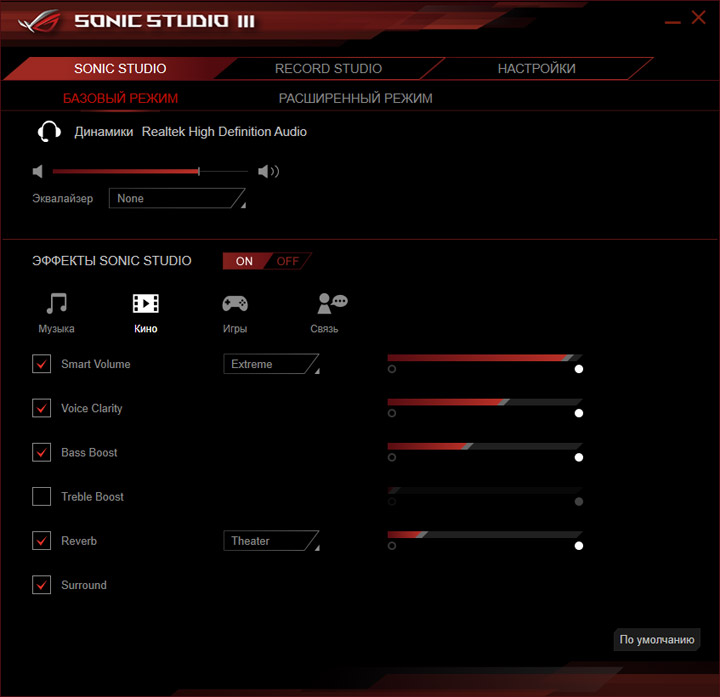Viewport: 720px width, 697px height.
Task: Minimize the Sonic Studio window
Action: (x=673, y=22)
